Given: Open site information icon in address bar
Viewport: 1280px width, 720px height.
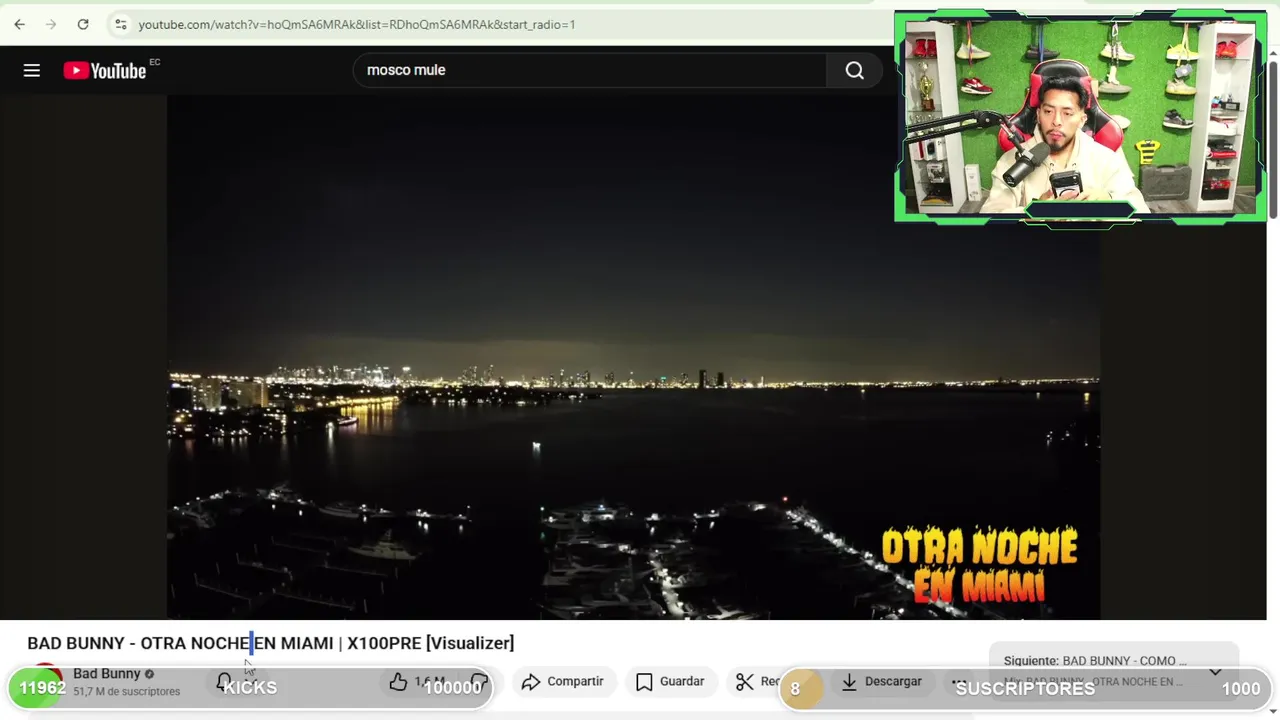Looking at the screenshot, I should click(x=120, y=24).
